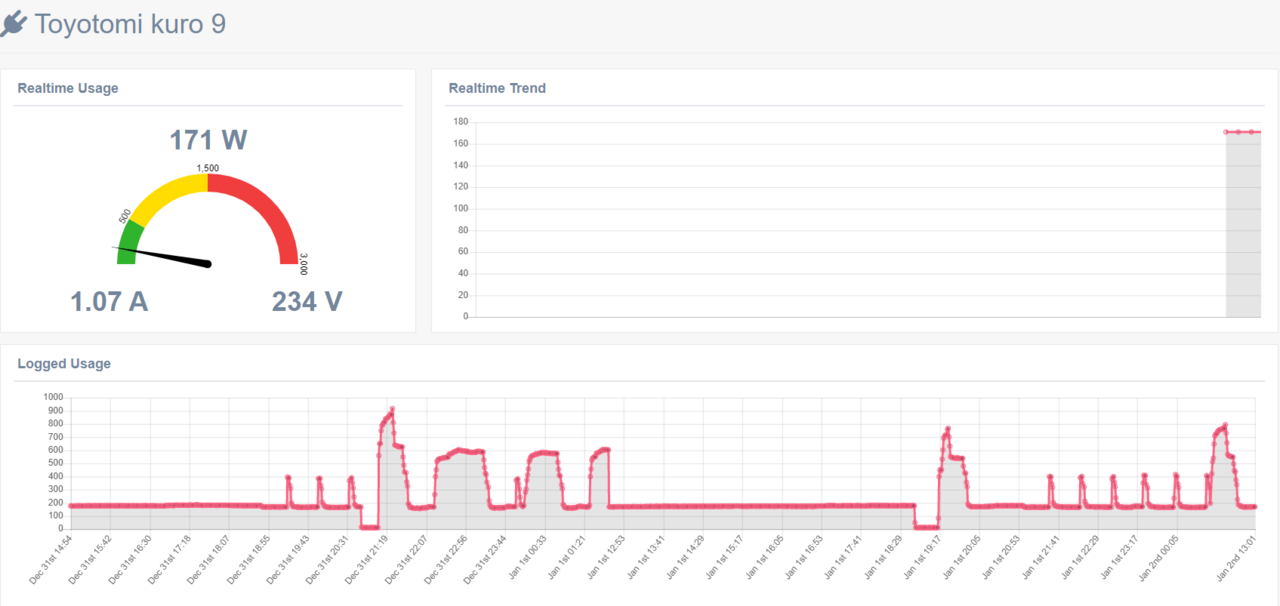This screenshot has height=606, width=1280.
Task: Click the Dec 31st 16:30 time label
Action: pos(130,558)
